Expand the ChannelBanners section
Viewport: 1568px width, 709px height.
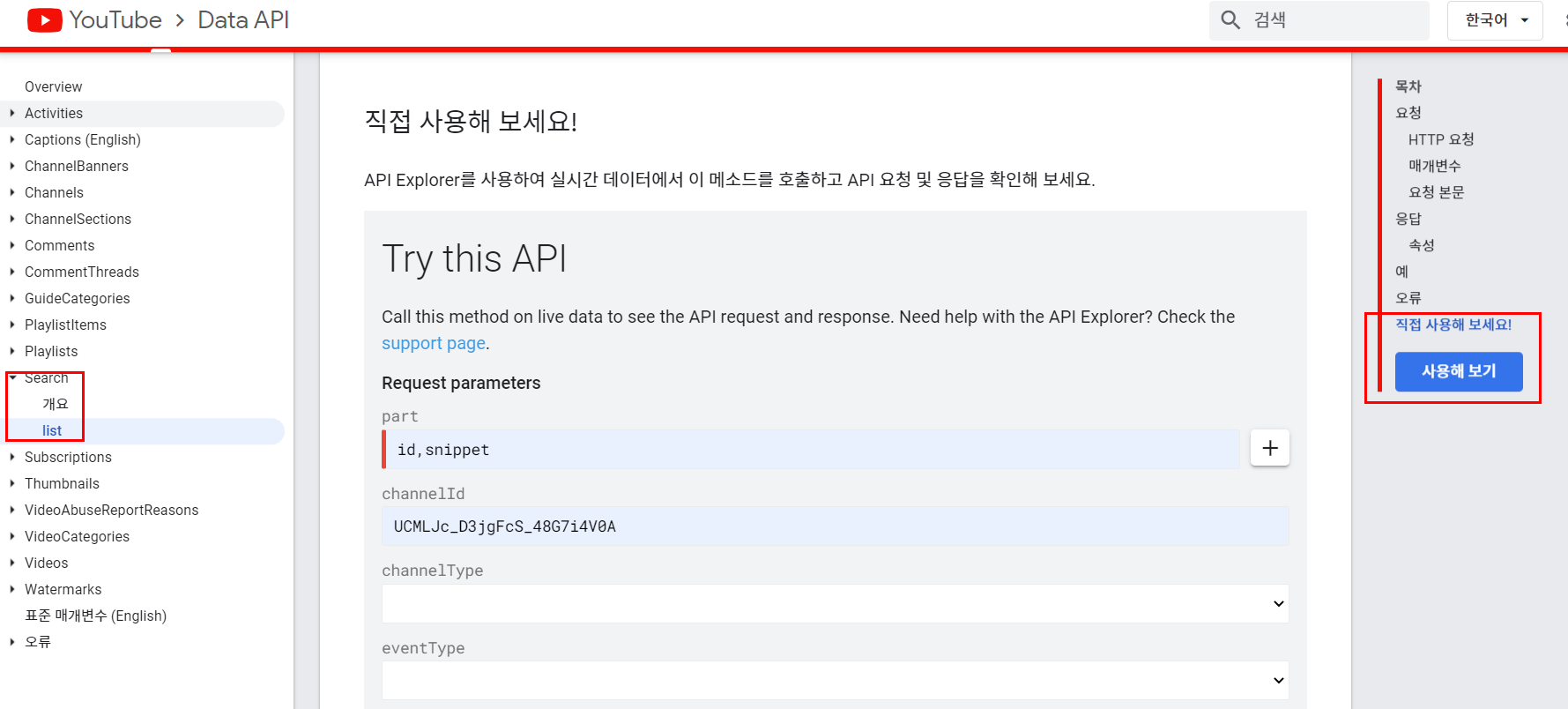coord(12,166)
